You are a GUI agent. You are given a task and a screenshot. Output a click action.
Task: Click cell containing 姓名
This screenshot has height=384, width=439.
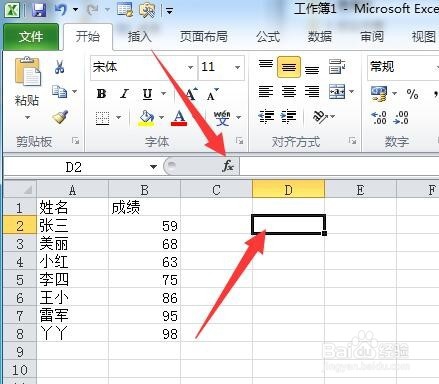point(73,208)
